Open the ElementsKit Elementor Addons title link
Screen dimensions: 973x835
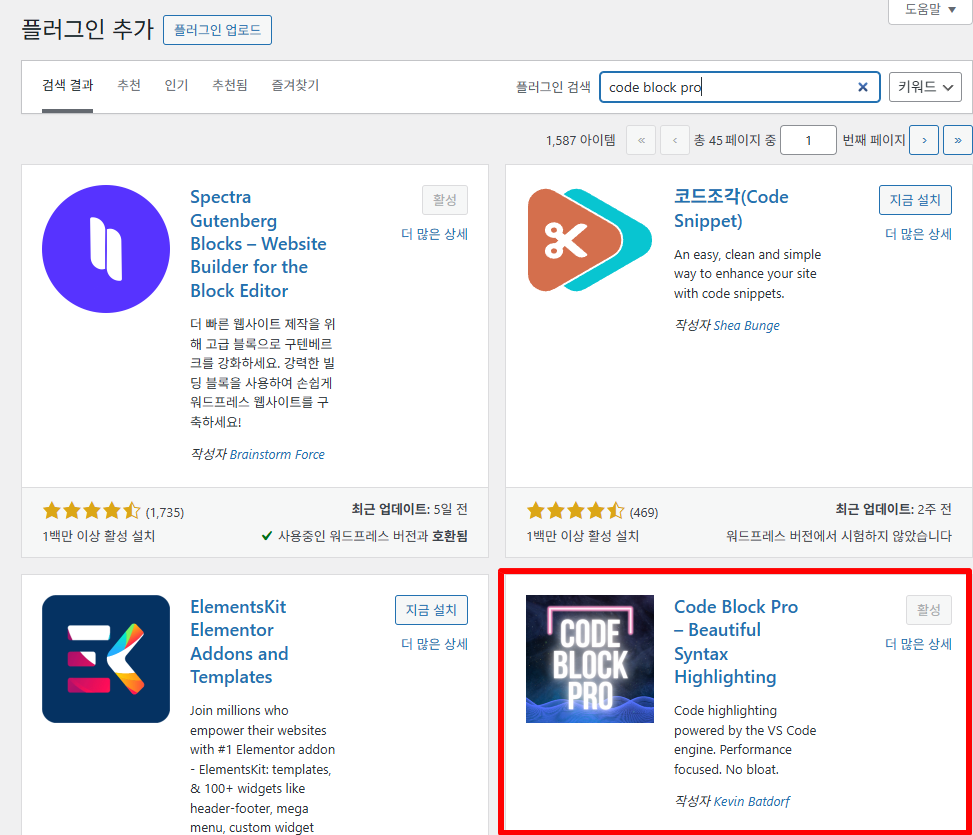(240, 641)
